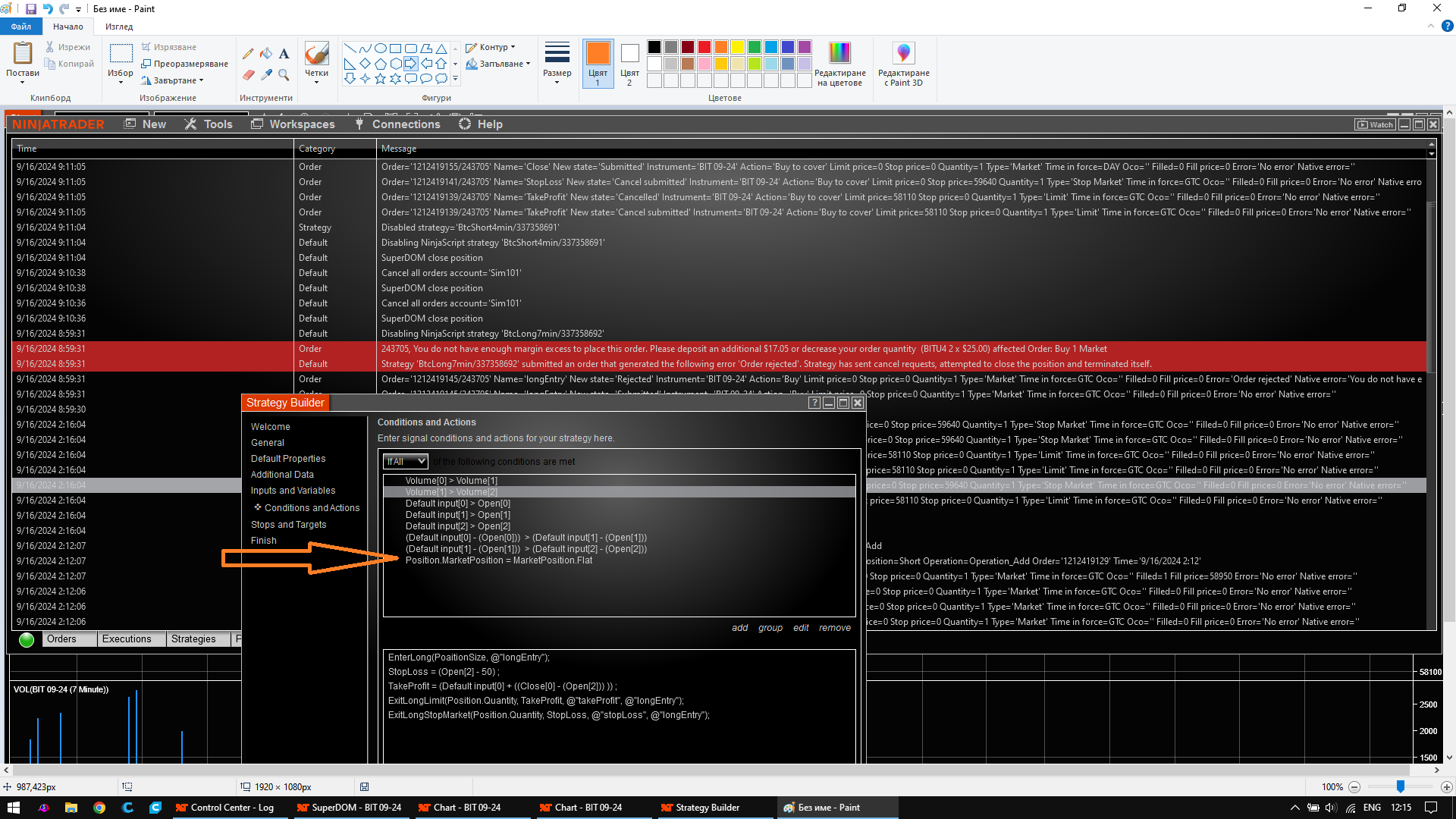The image size is (1456, 819).
Task: Open the If All conditions dropdown
Action: pos(406,461)
